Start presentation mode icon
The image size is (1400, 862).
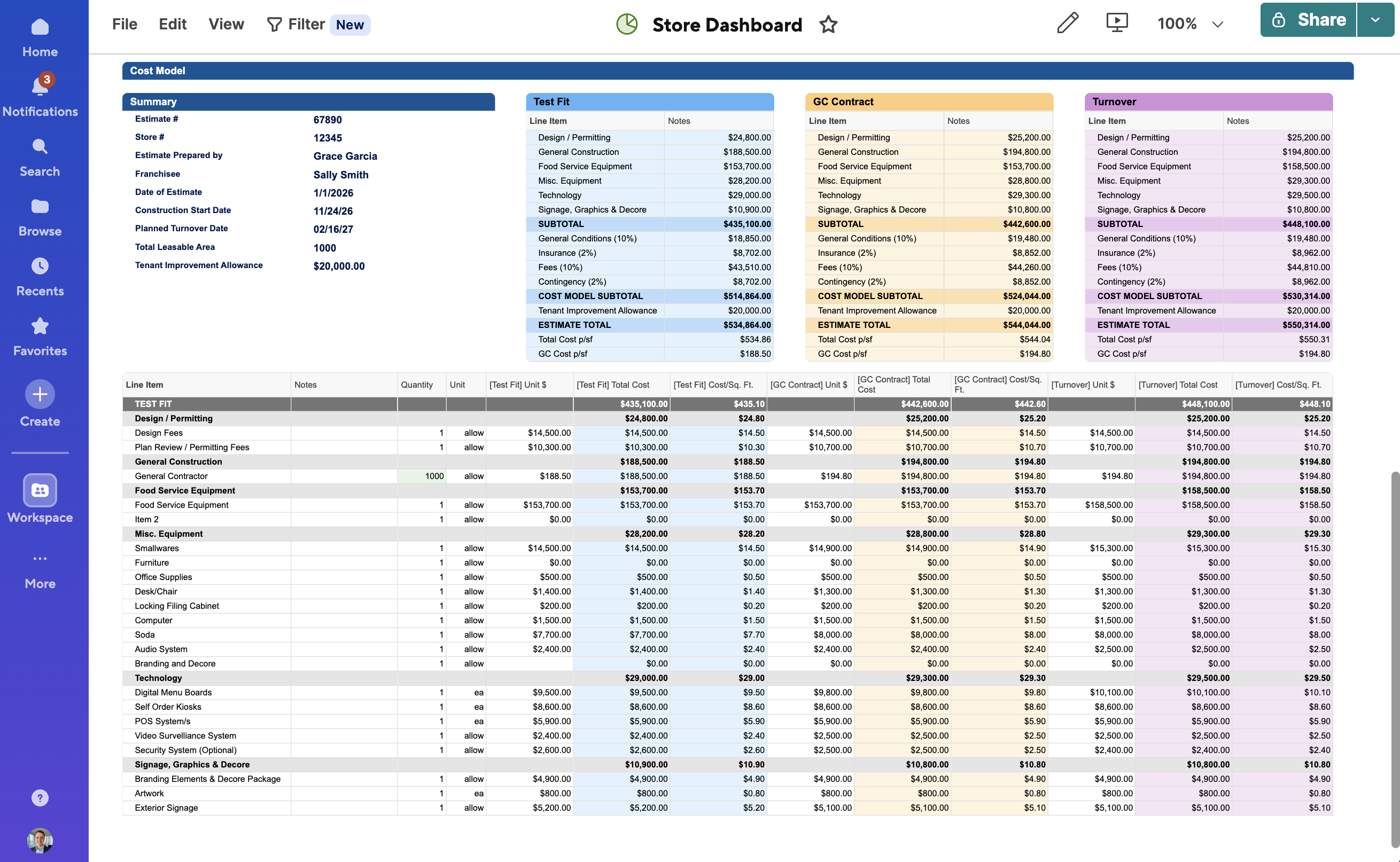click(1117, 23)
